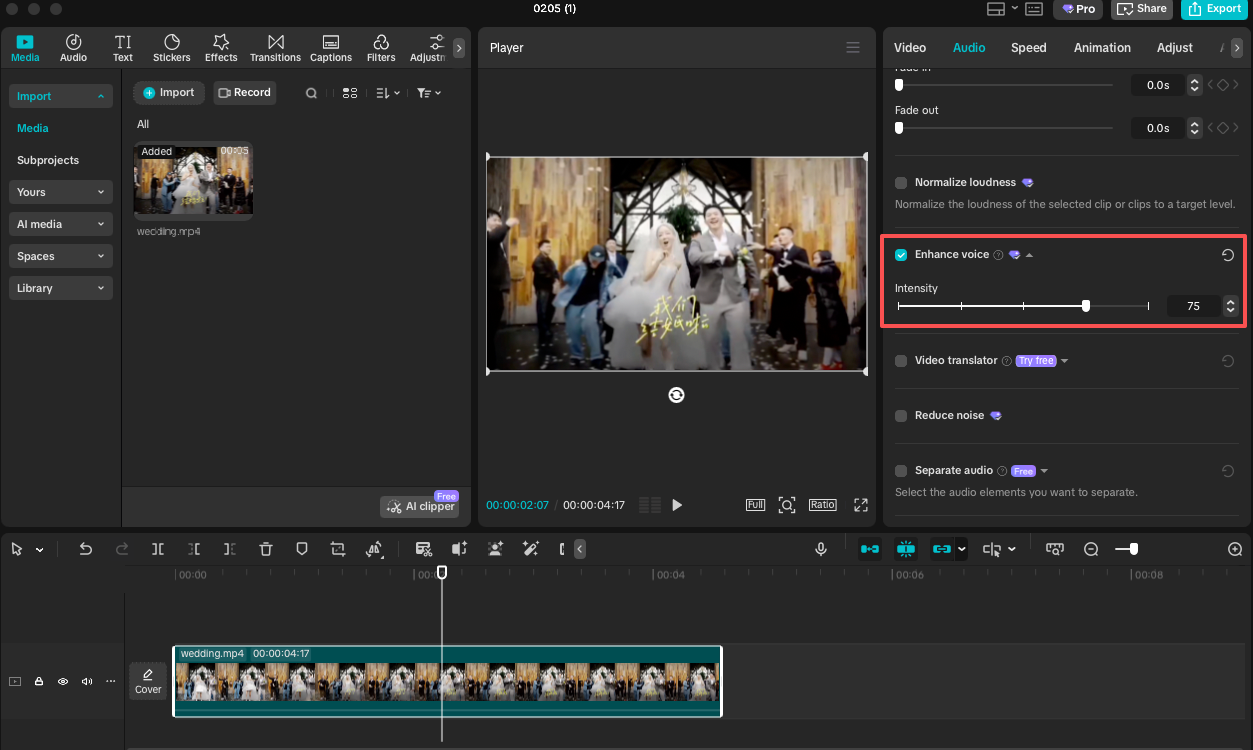
Task: Switch to the Animation tab
Action: pos(1102,48)
